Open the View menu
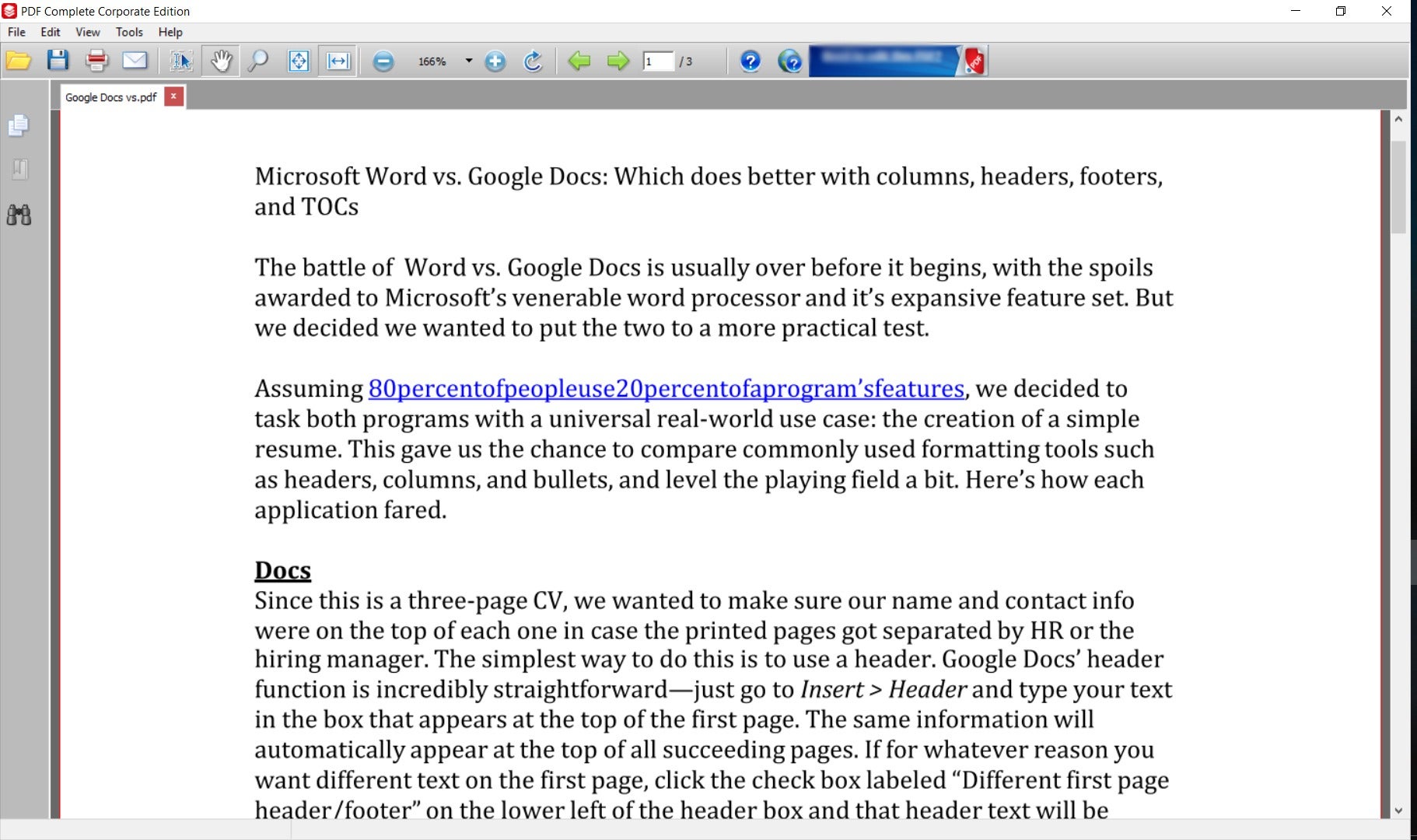The height and width of the screenshot is (840, 1417). pyautogui.click(x=88, y=32)
